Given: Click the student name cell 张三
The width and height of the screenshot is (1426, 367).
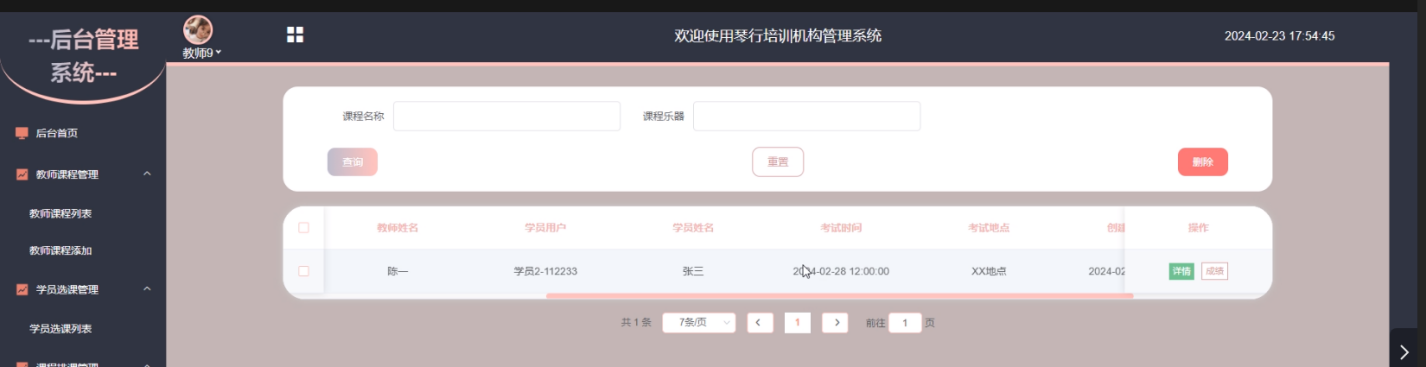Looking at the screenshot, I should point(693,271).
